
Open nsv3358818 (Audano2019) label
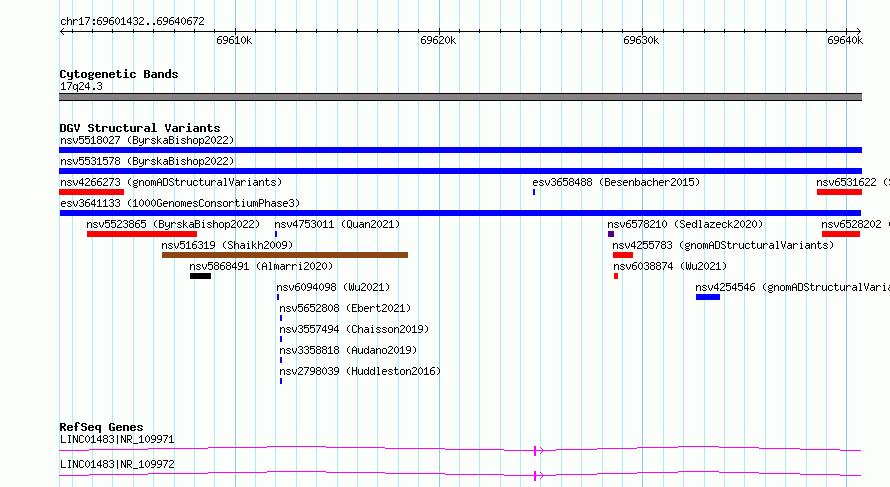(348, 350)
